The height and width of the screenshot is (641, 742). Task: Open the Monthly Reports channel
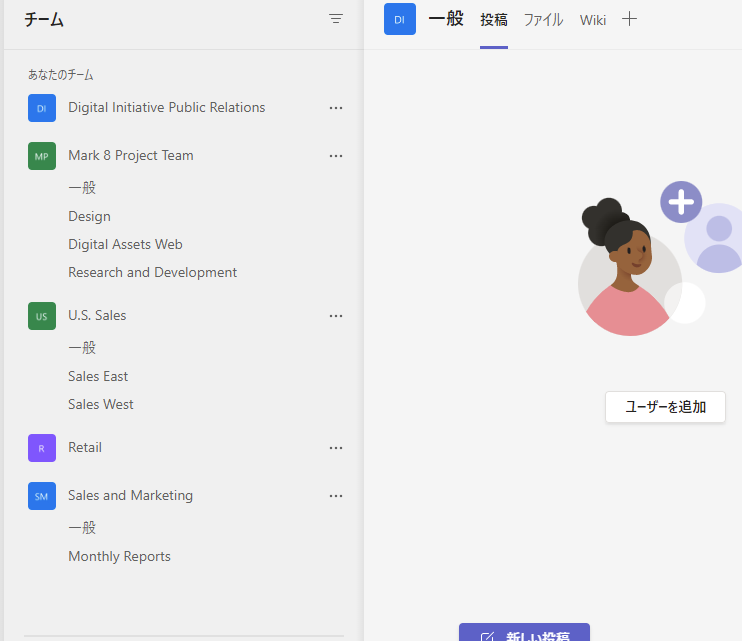[x=119, y=556]
